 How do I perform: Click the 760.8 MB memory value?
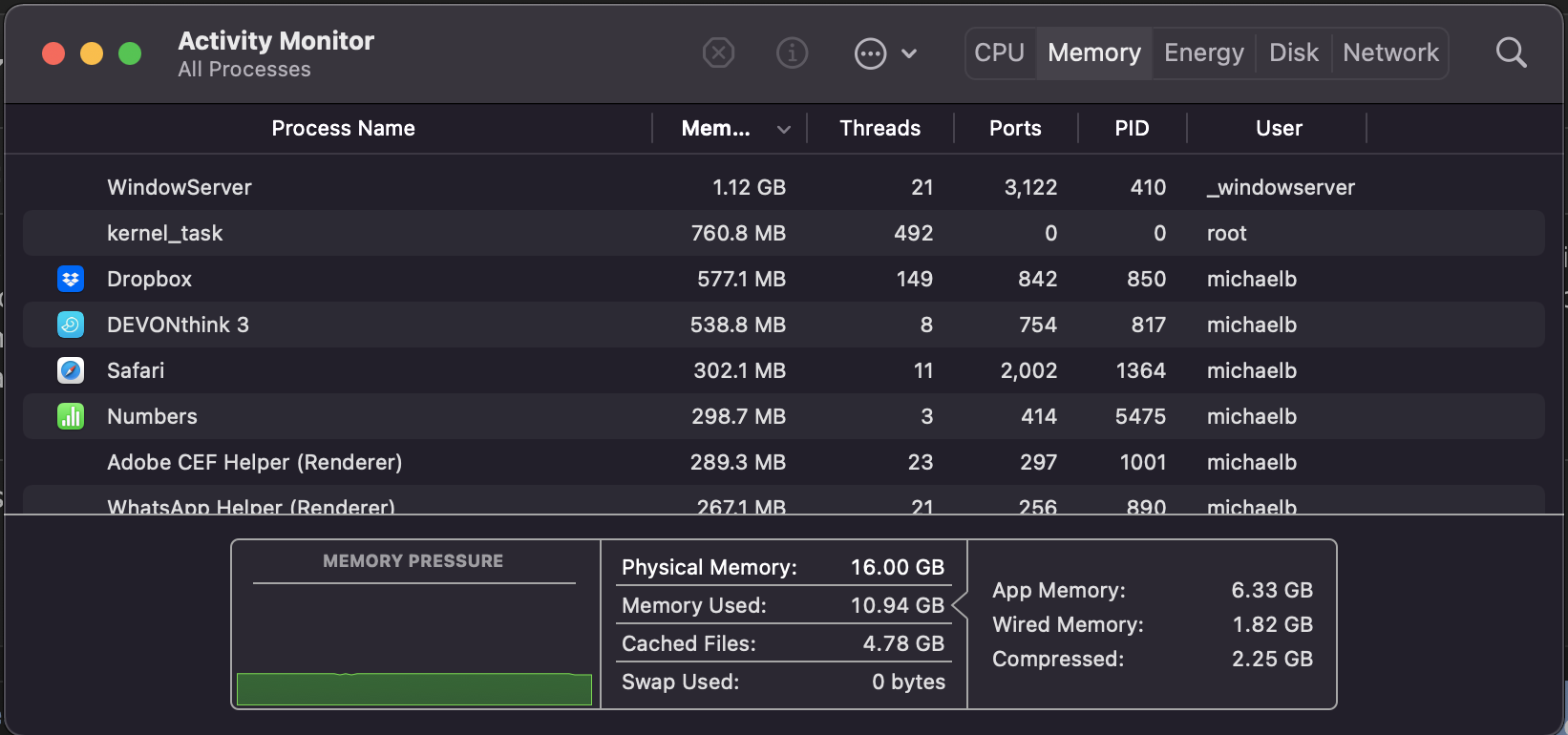pos(738,233)
